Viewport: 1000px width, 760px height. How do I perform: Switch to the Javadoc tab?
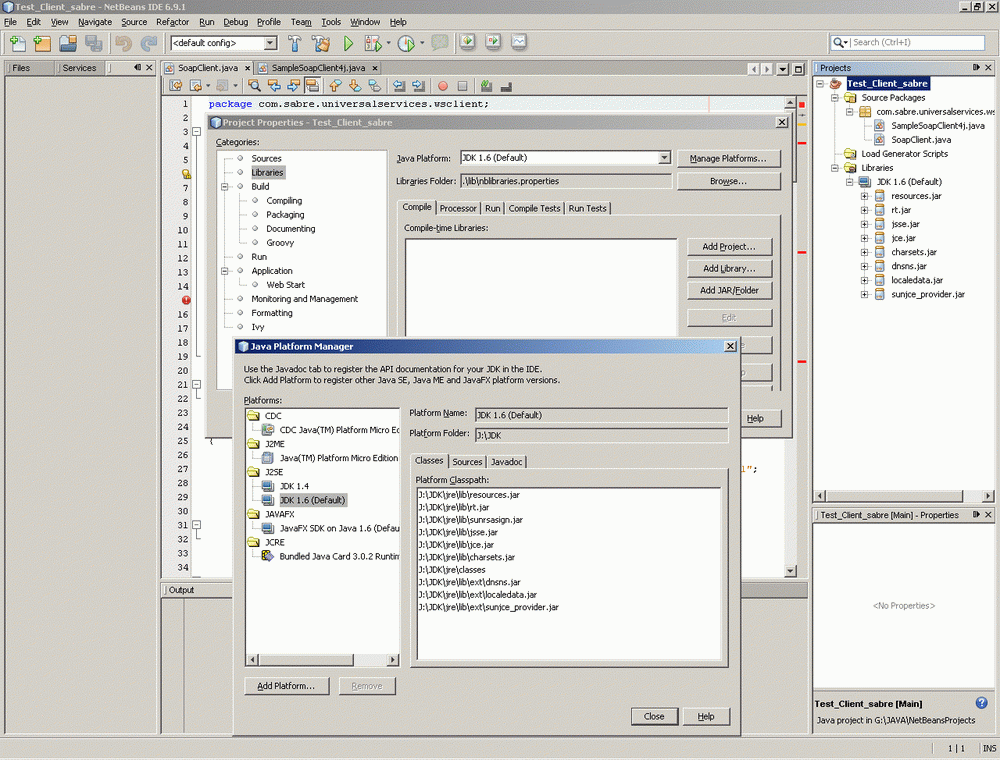(506, 462)
